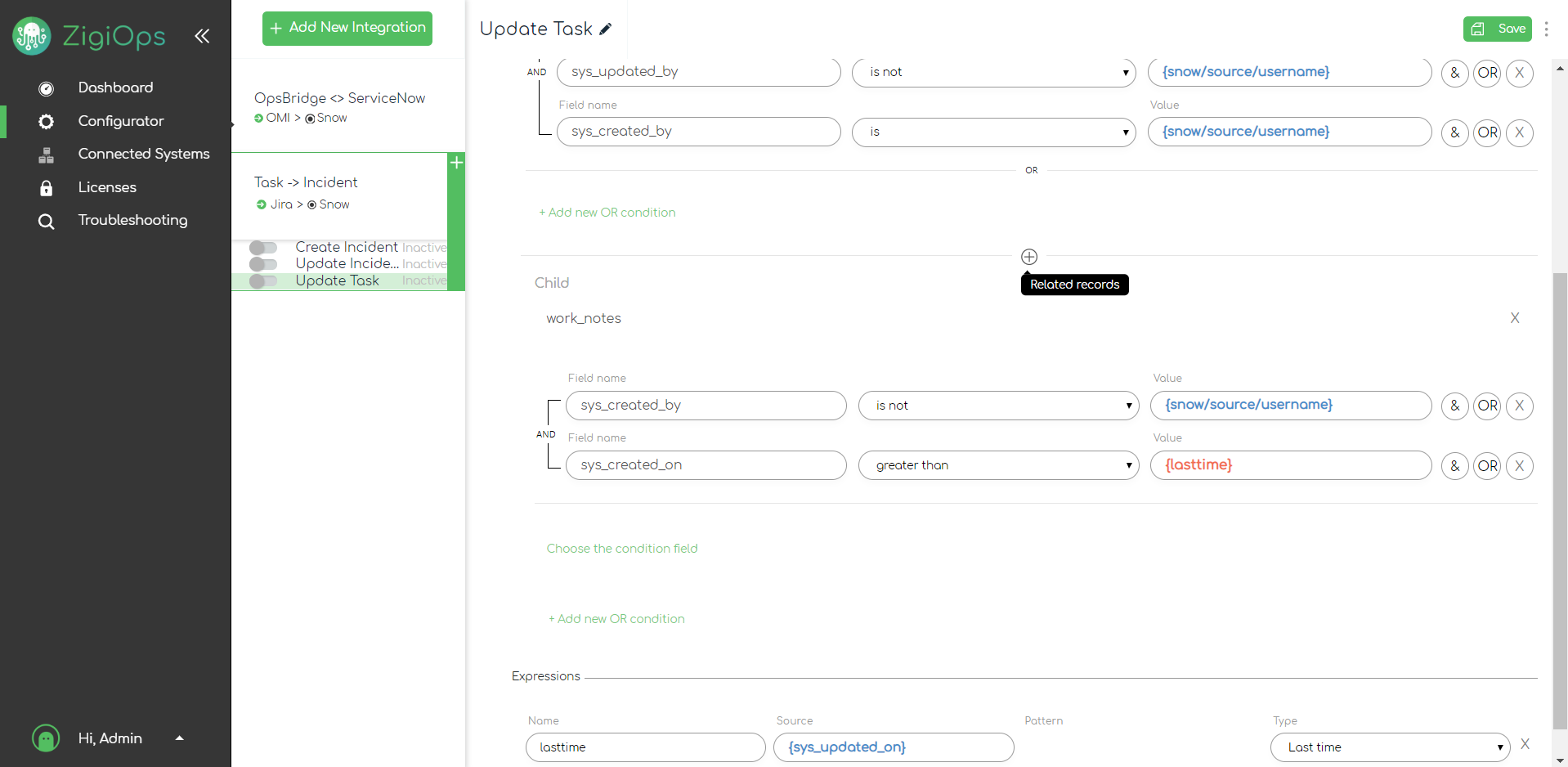Expand the 'Last time' Type dropdown
This screenshot has height=767, width=1568.
[1389, 747]
